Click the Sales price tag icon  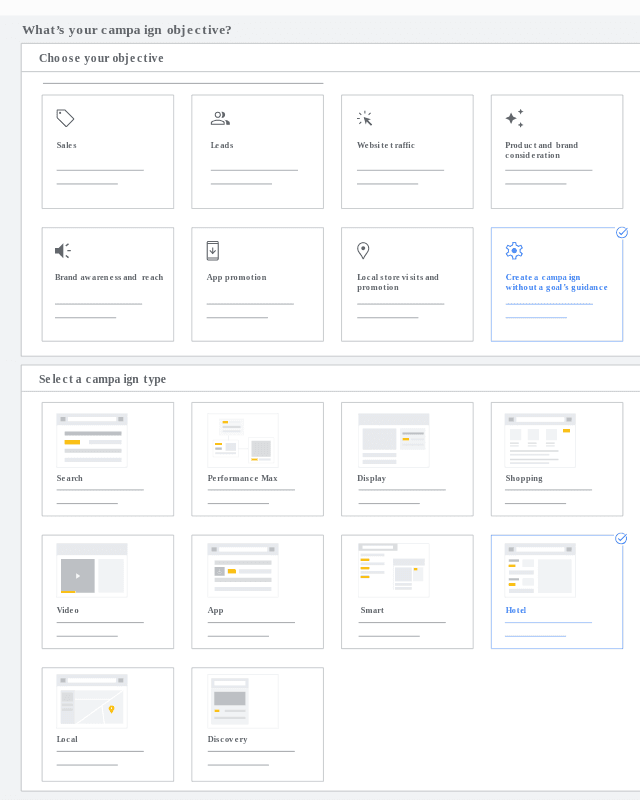(x=65, y=118)
